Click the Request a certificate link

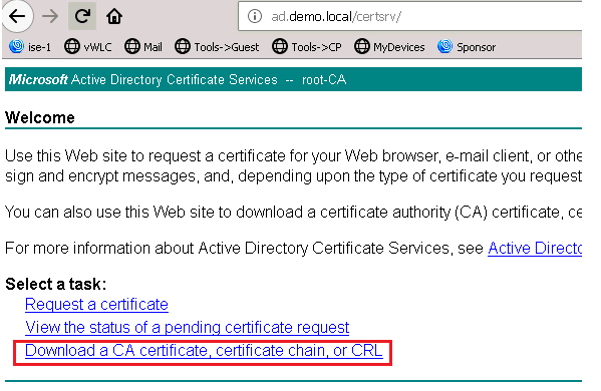pyautogui.click(x=97, y=305)
